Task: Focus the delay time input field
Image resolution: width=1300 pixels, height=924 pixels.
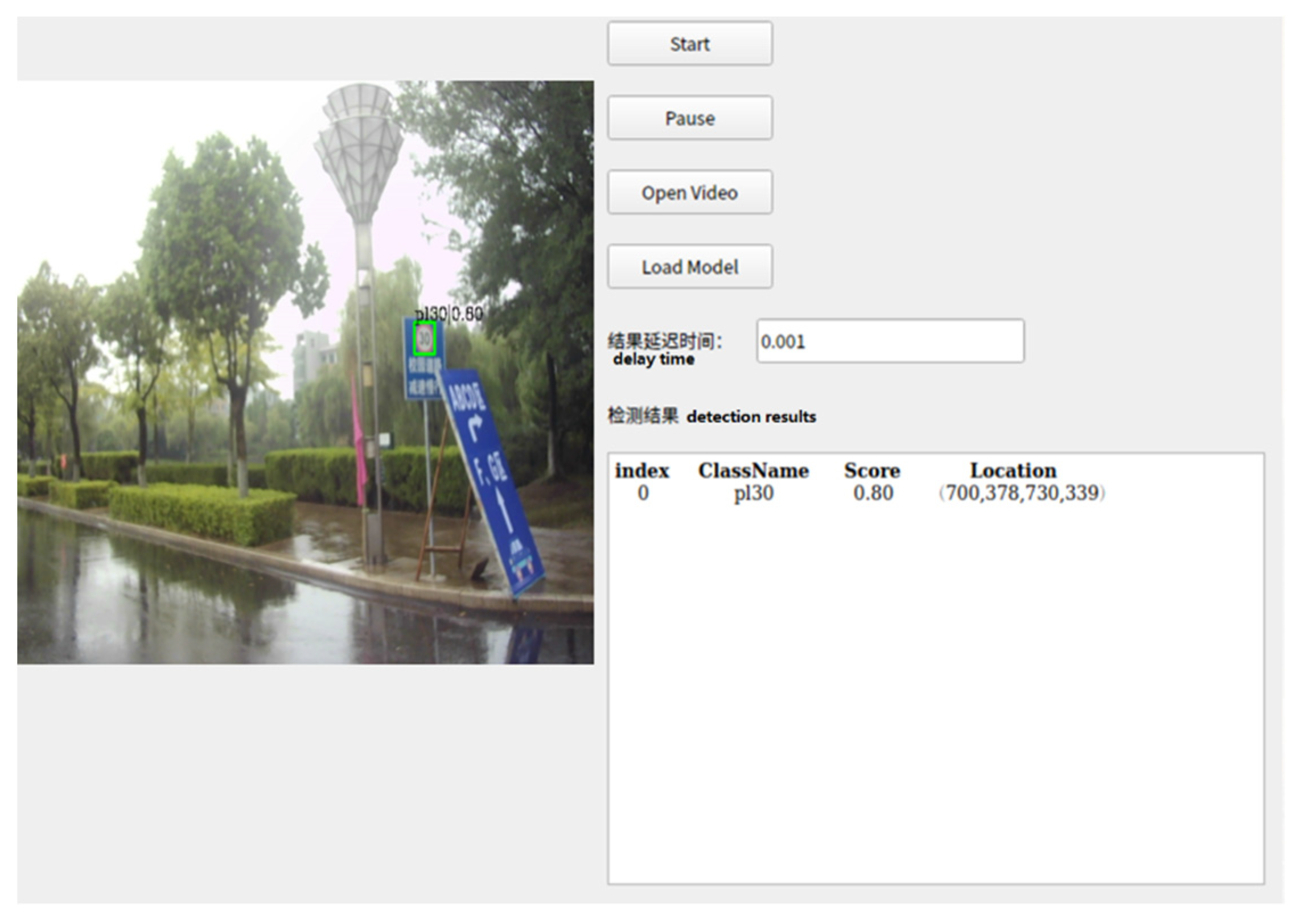Action: click(890, 341)
